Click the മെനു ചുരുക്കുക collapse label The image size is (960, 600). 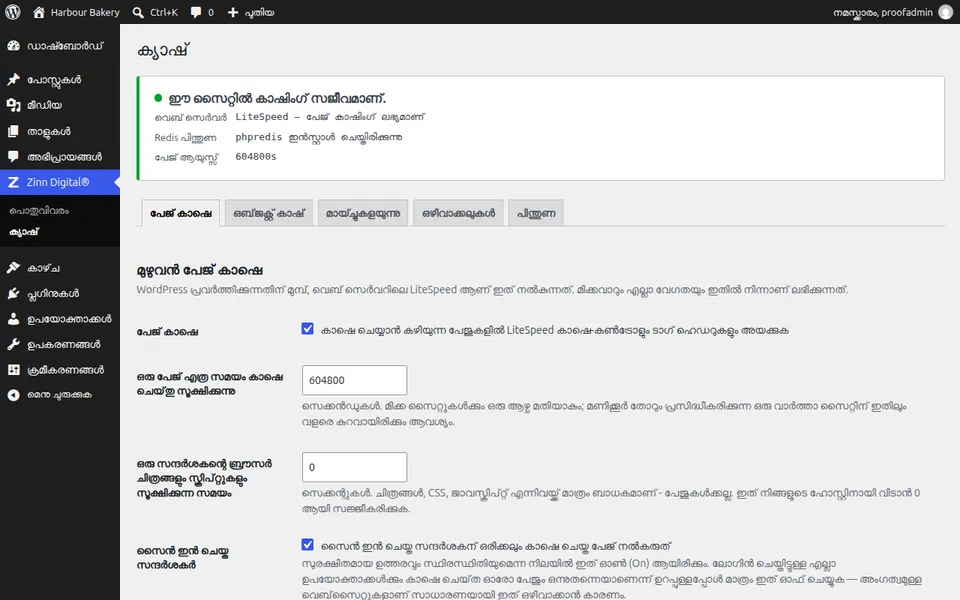tap(59, 395)
